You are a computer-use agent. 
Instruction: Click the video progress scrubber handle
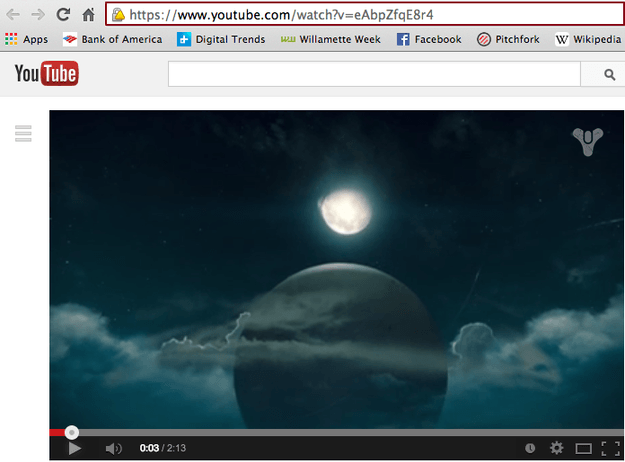click(72, 432)
